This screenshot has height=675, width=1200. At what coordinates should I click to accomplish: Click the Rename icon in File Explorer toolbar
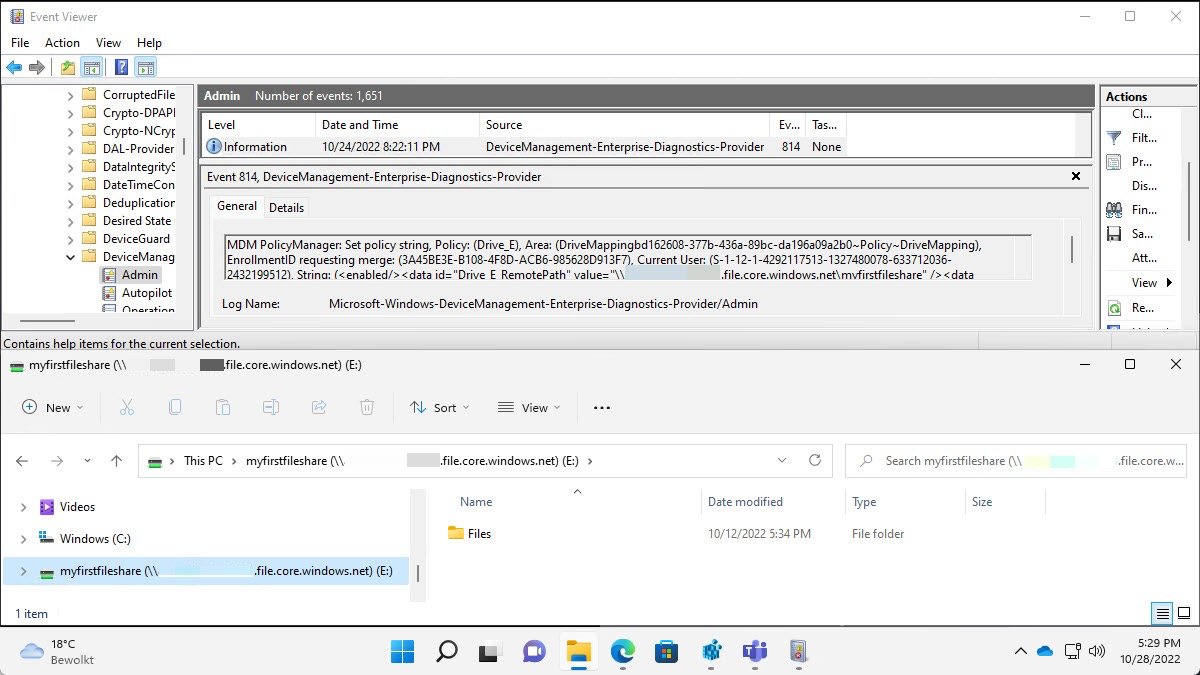click(270, 407)
